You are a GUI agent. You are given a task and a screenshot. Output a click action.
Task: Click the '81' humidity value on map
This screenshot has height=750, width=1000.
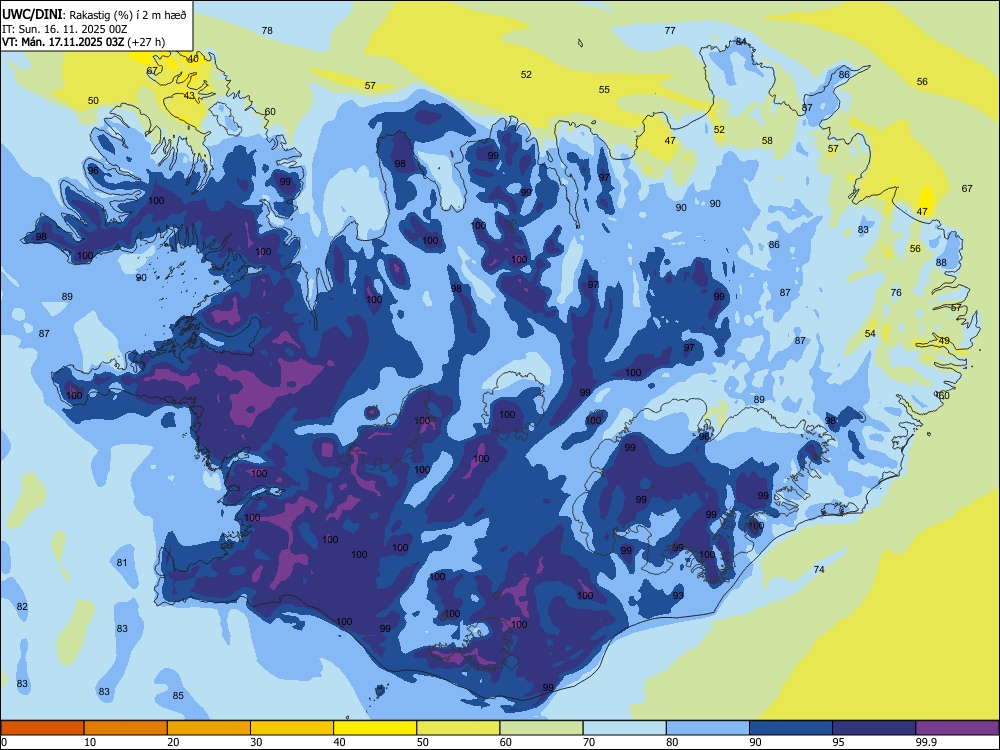[122, 562]
